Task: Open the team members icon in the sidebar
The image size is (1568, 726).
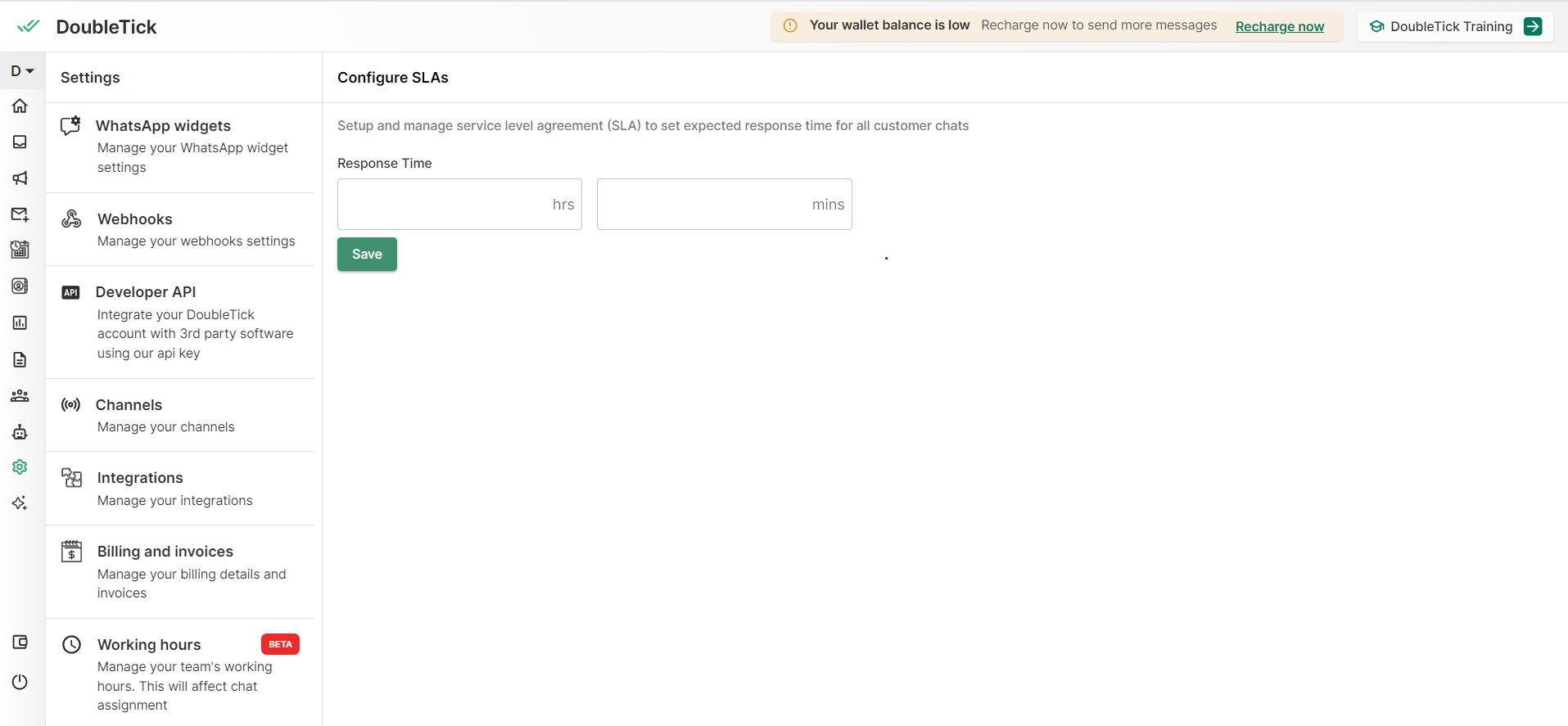Action: pos(20,395)
